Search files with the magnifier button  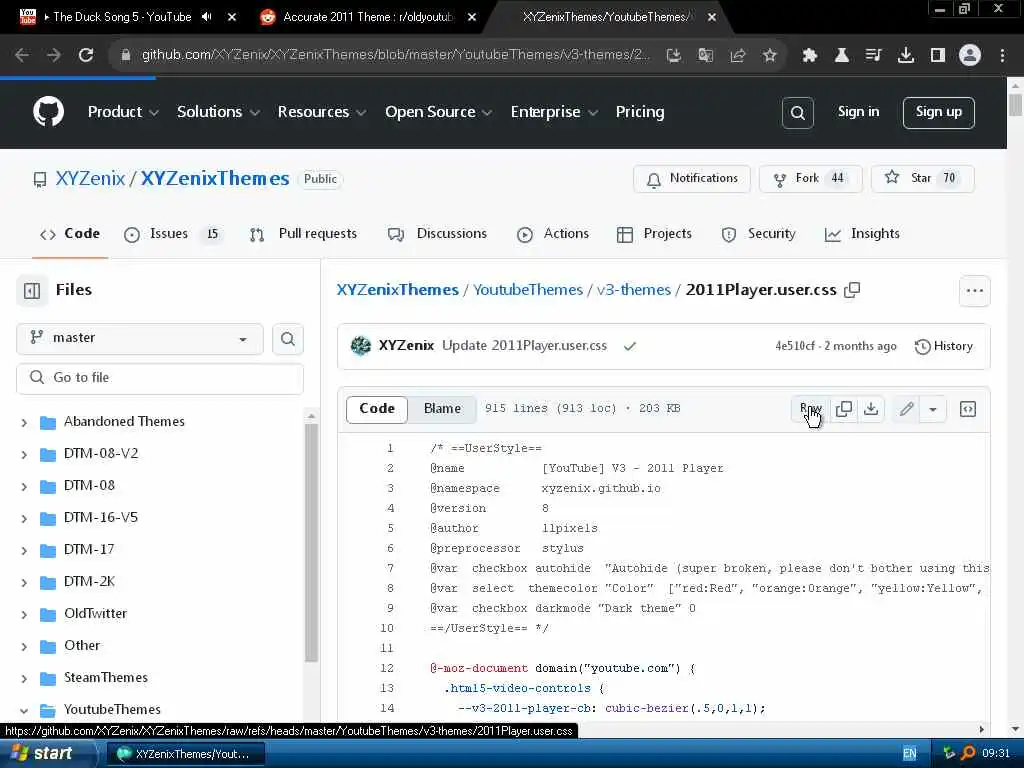[x=287, y=339]
